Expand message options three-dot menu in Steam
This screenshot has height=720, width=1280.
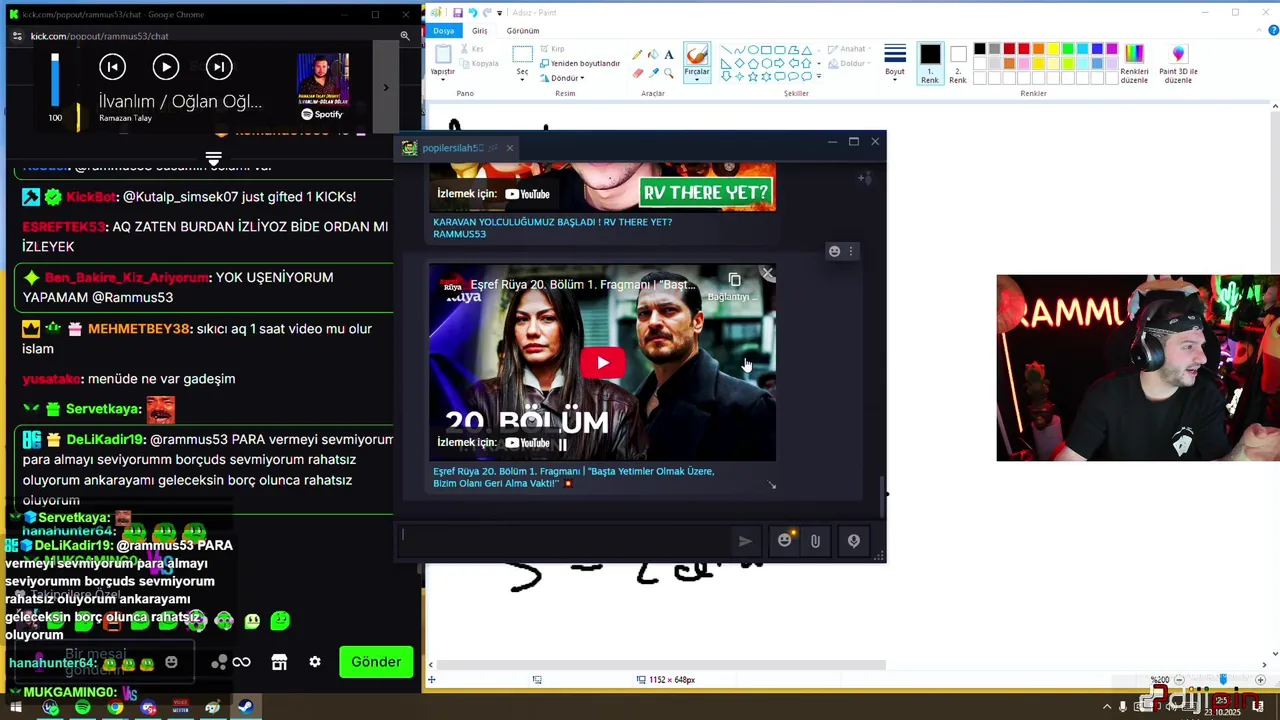[851, 252]
